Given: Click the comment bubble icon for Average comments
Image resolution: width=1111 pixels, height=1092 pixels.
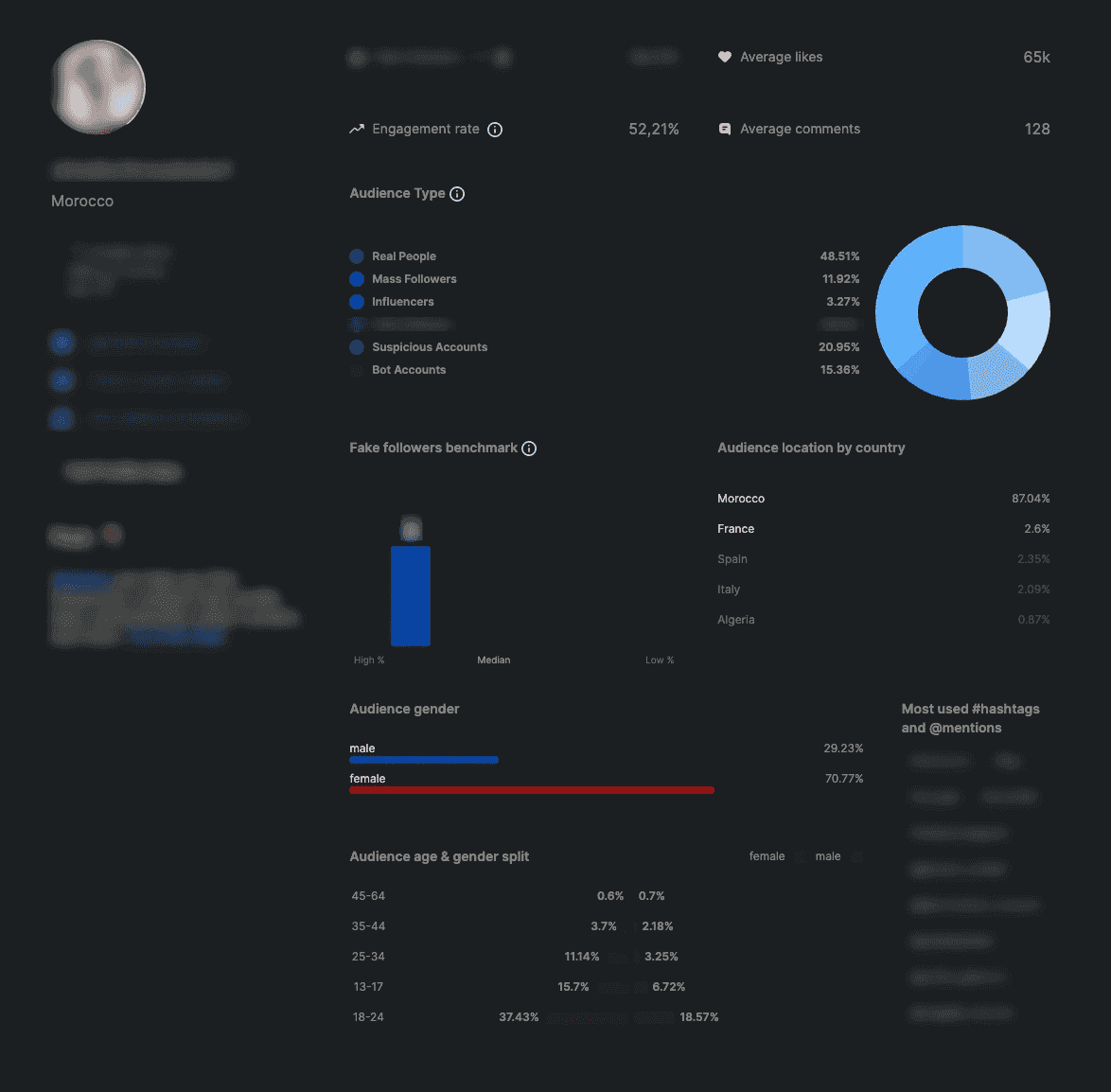Looking at the screenshot, I should pos(725,130).
